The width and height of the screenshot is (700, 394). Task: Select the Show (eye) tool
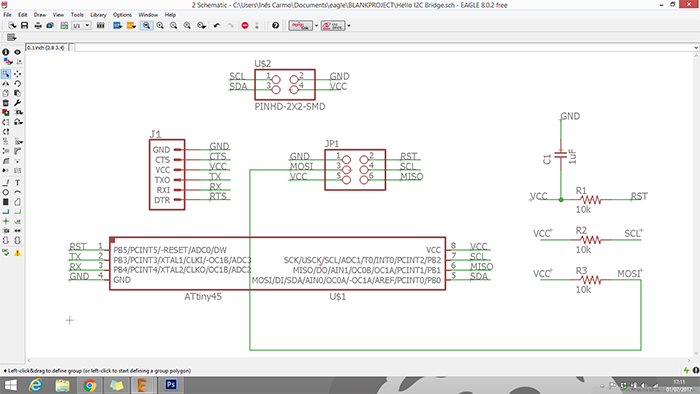[x=17, y=52]
